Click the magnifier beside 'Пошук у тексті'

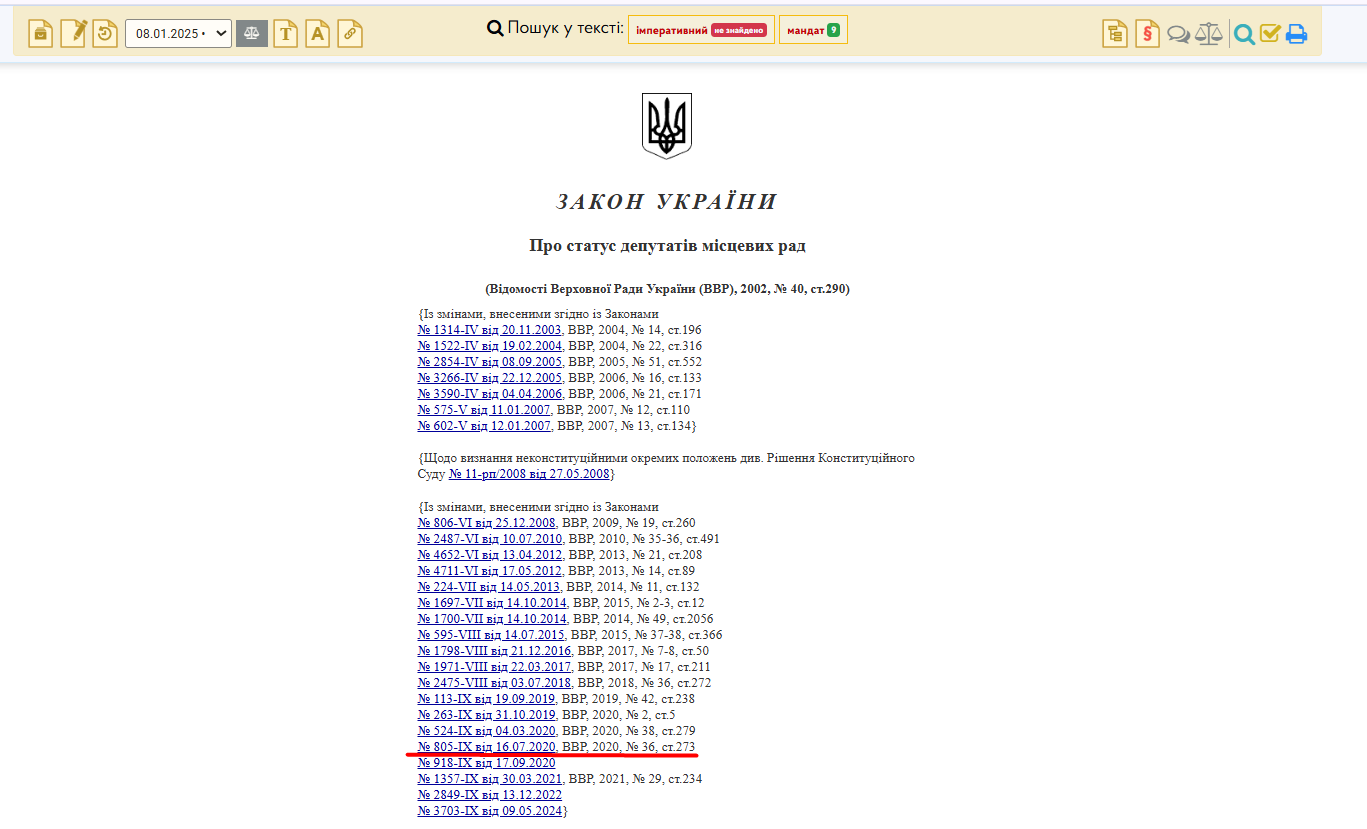click(495, 29)
